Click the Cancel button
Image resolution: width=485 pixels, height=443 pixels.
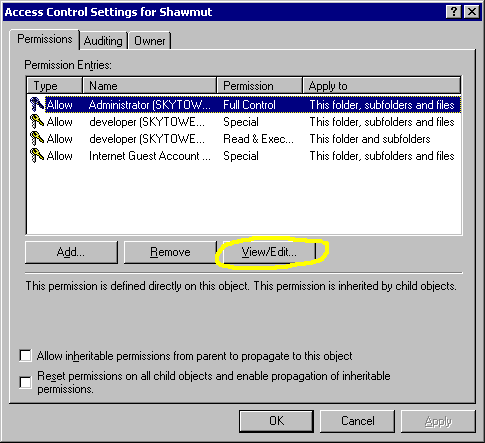357,421
